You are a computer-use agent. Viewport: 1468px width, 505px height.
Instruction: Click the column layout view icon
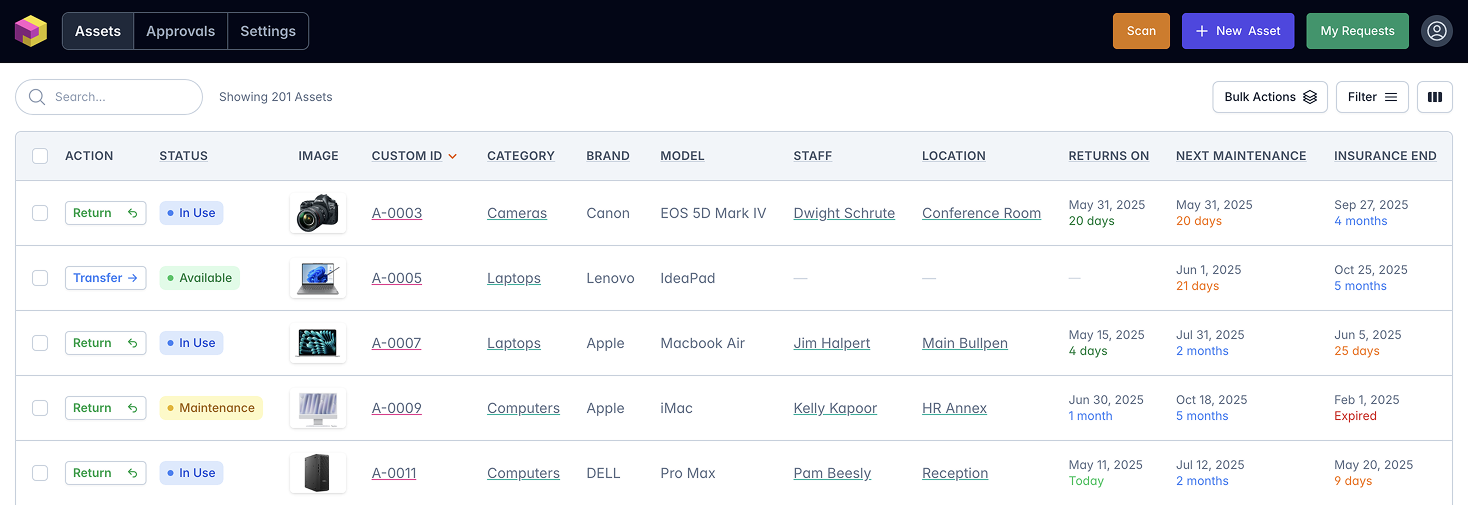(x=1435, y=97)
